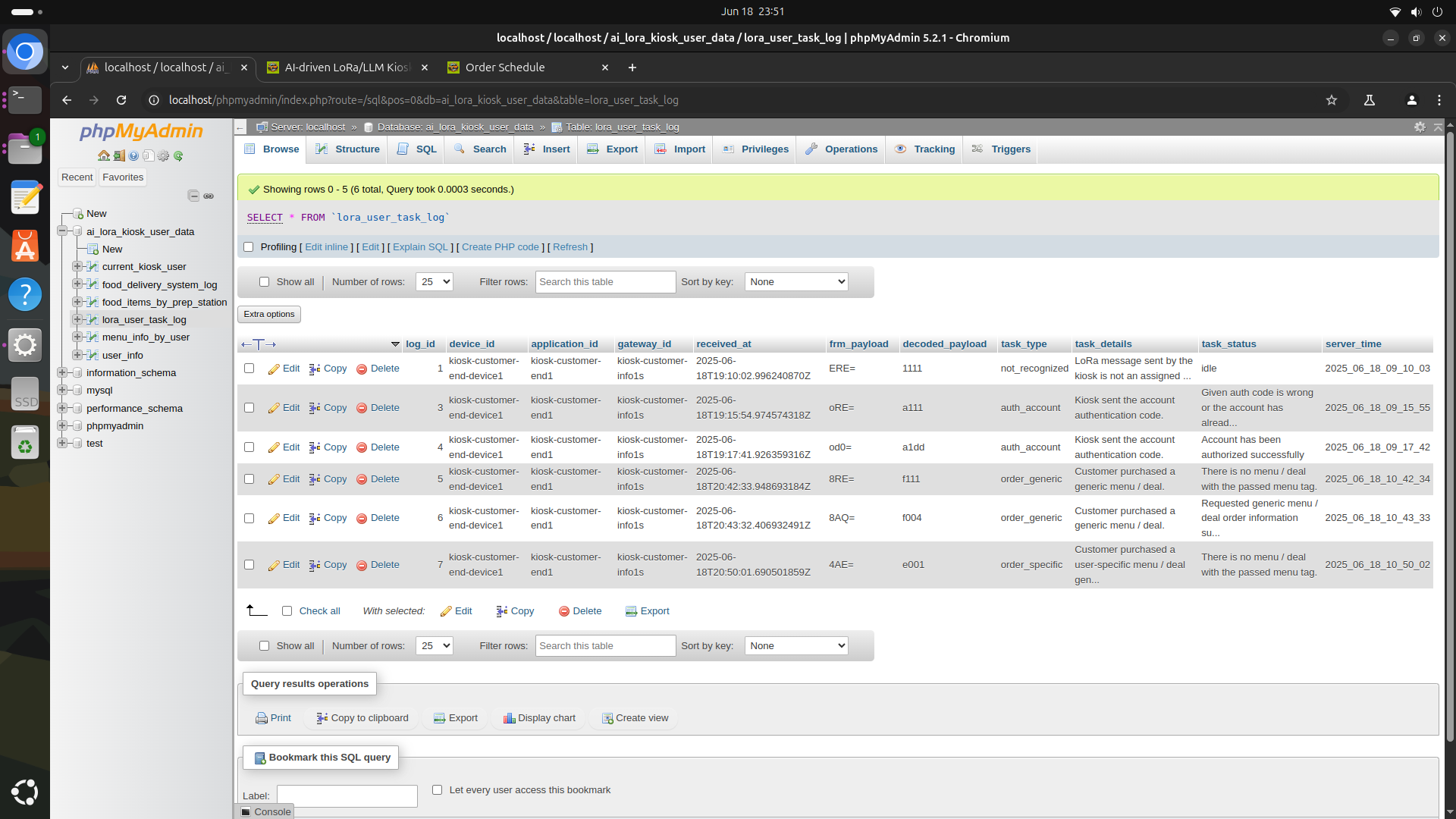The image size is (1456, 819).
Task: Click the Explain SQL link
Action: coord(420,247)
